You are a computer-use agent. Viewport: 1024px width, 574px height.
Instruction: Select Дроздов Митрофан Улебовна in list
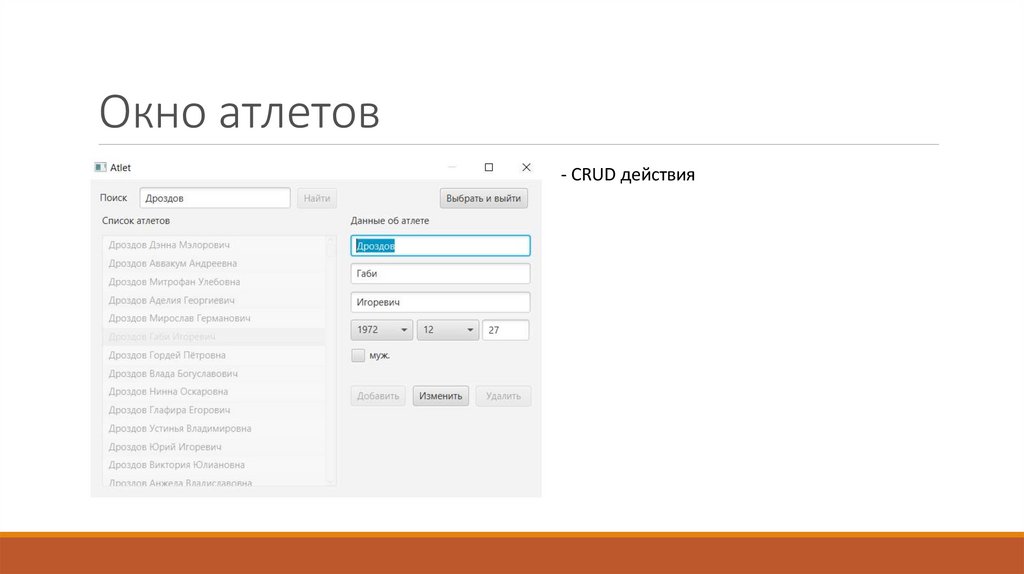(x=214, y=281)
